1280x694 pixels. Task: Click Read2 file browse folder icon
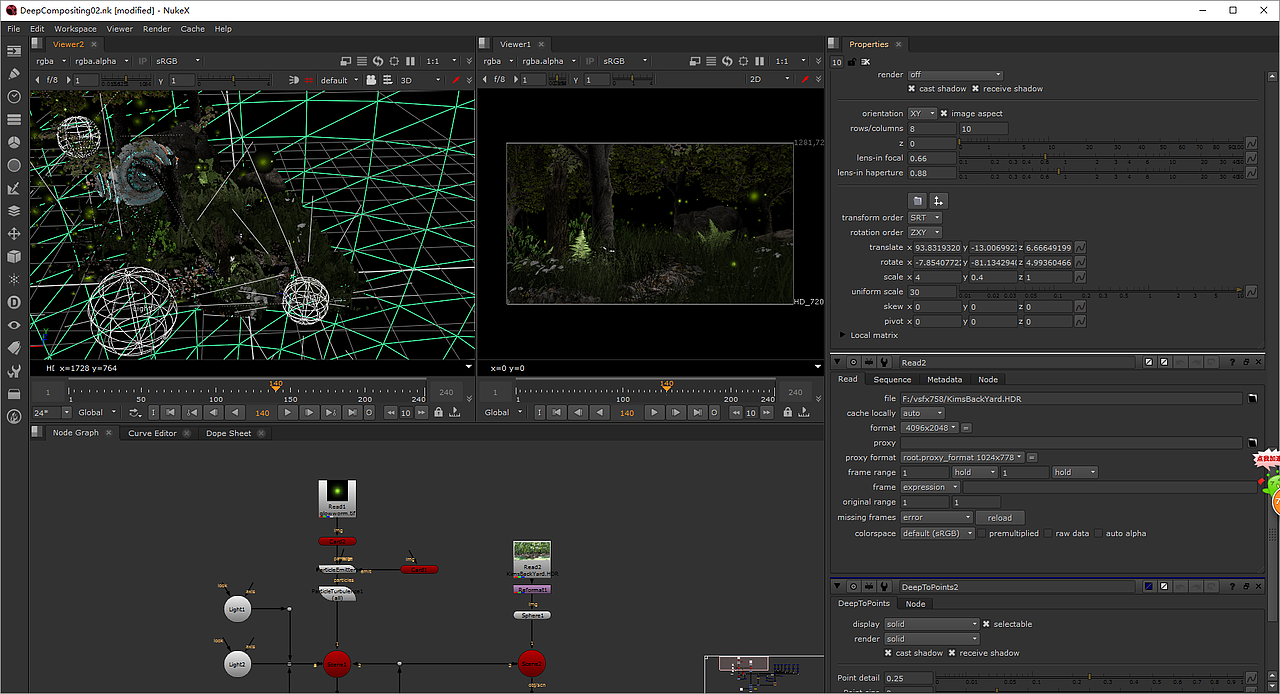pyautogui.click(x=1251, y=399)
